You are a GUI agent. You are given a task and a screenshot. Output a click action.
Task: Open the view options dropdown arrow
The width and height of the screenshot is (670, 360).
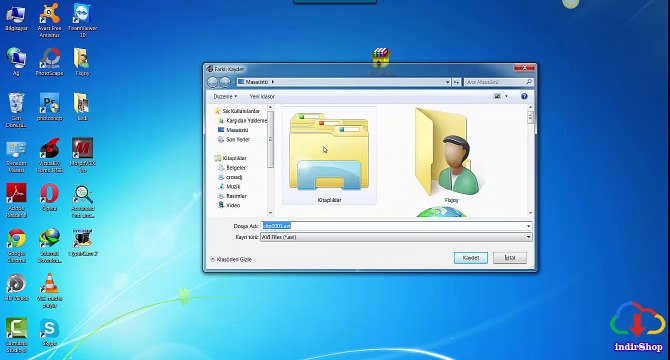click(x=507, y=97)
